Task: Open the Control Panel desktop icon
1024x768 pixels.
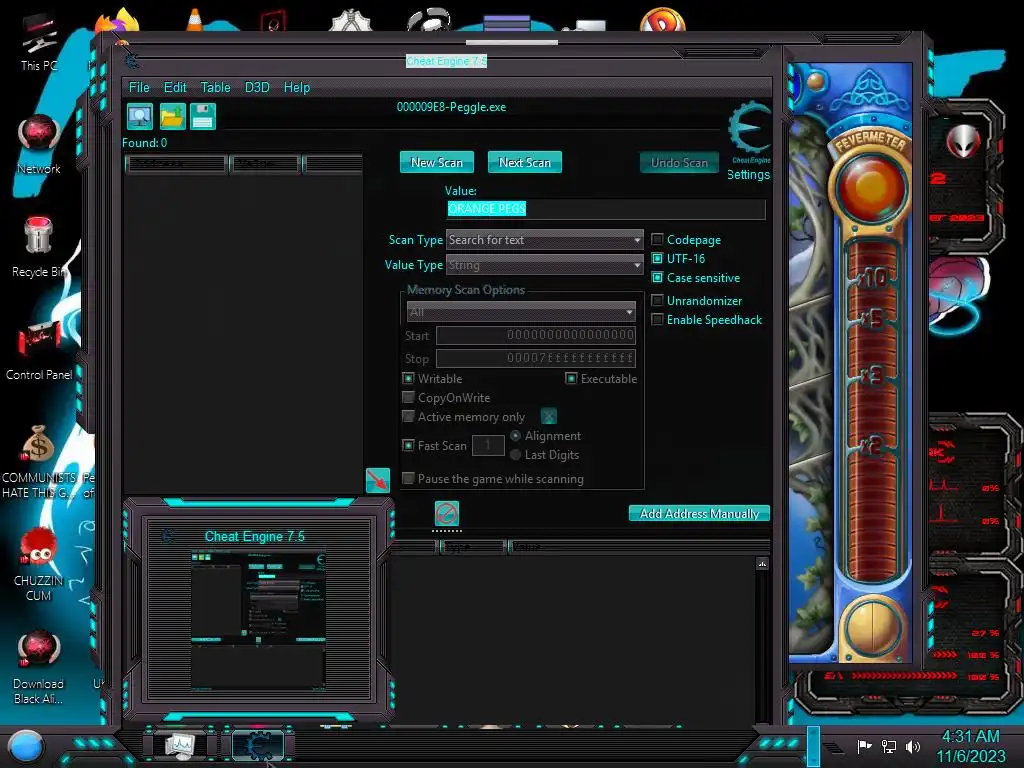Action: pos(39,350)
